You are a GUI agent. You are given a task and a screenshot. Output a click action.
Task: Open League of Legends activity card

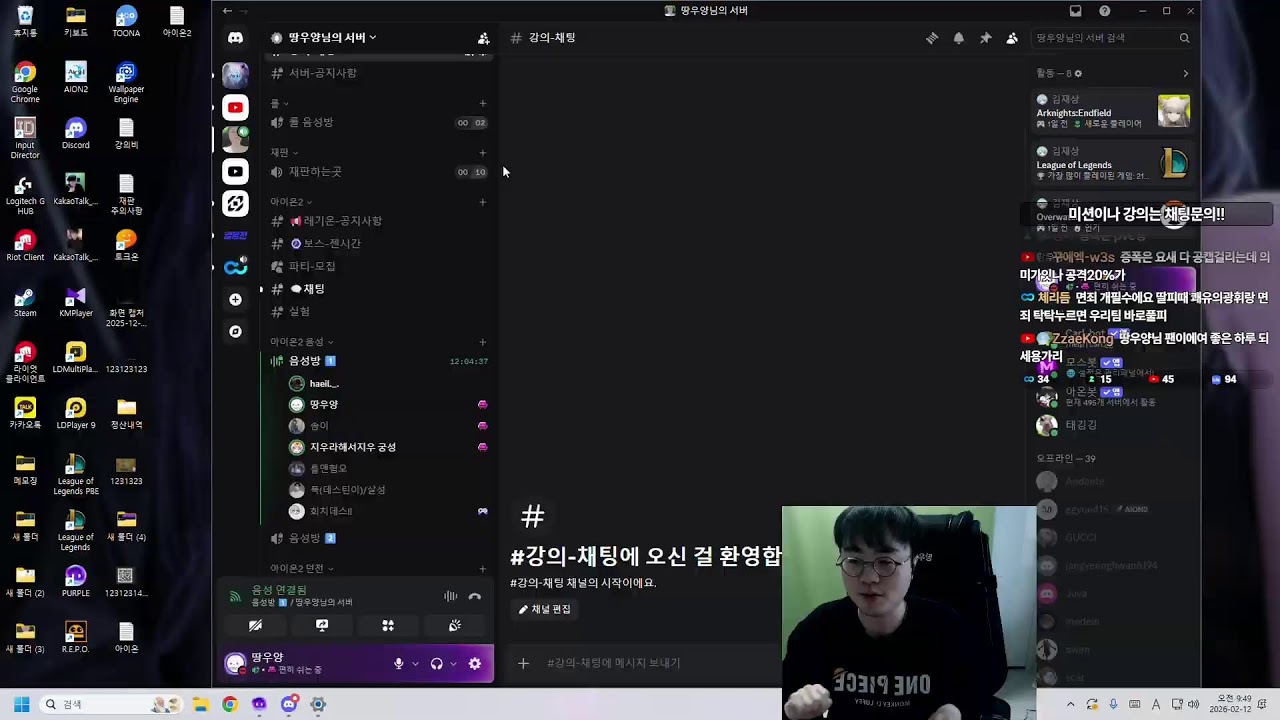(x=1113, y=163)
